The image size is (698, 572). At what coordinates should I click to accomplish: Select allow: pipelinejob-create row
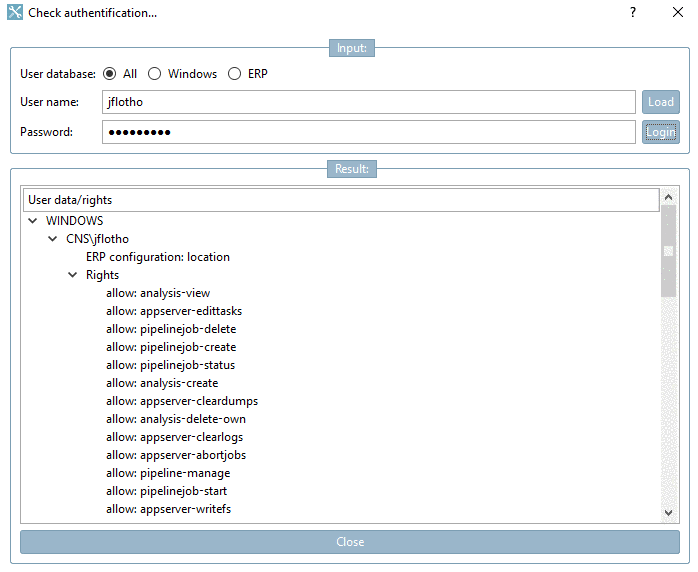(171, 347)
